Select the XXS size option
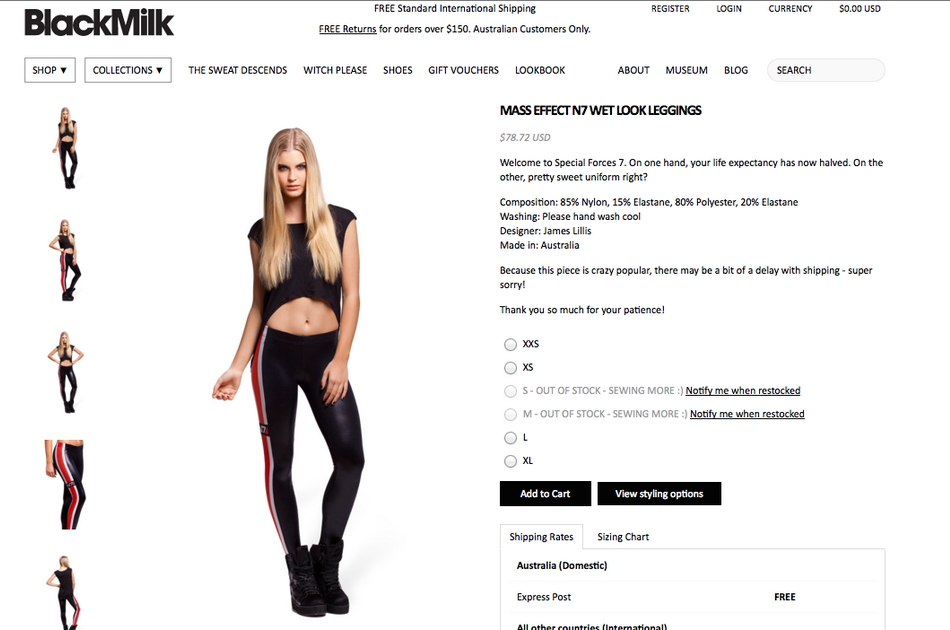 point(510,344)
